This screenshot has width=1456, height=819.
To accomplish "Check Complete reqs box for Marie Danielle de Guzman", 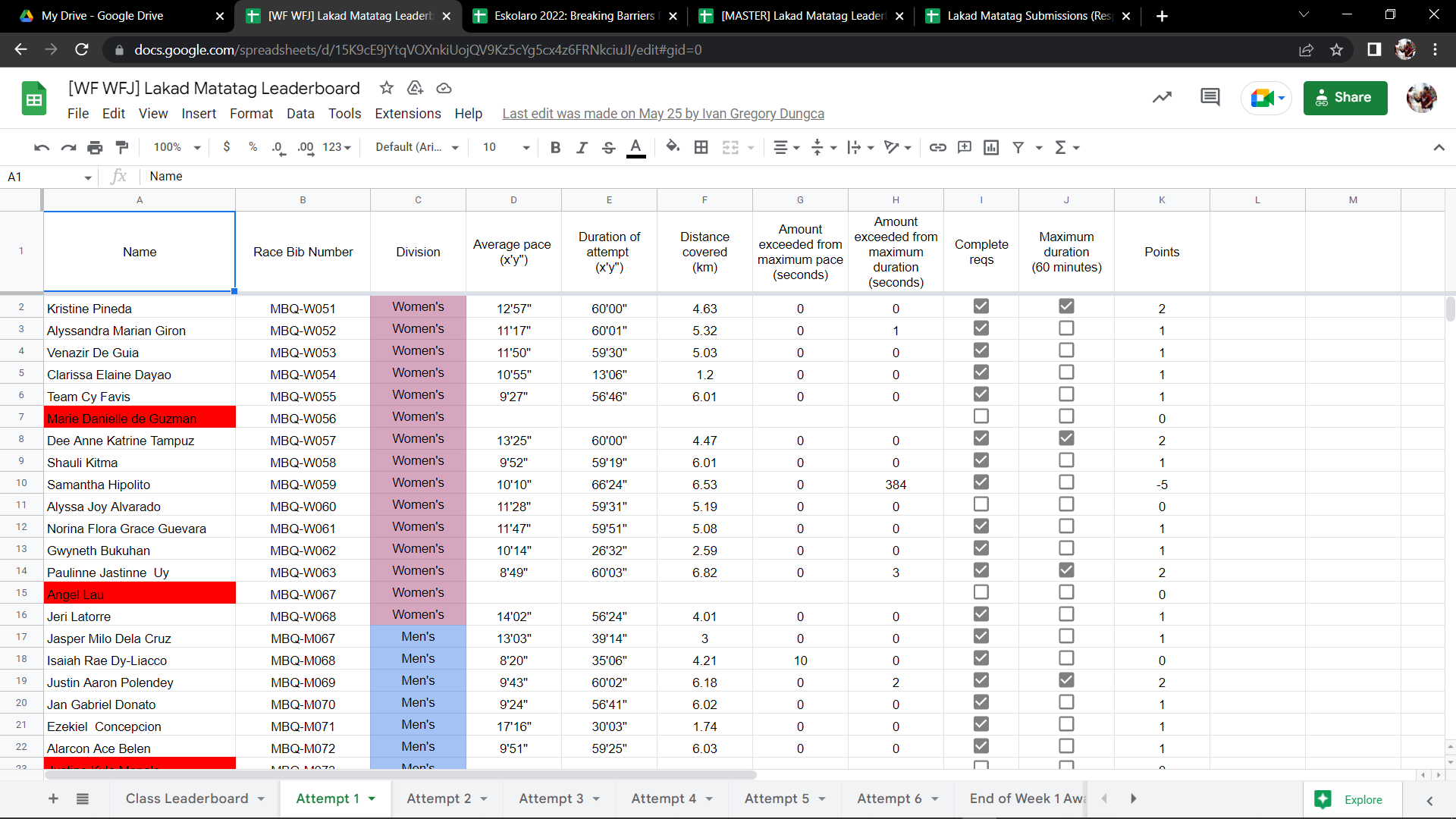I will coord(981,416).
